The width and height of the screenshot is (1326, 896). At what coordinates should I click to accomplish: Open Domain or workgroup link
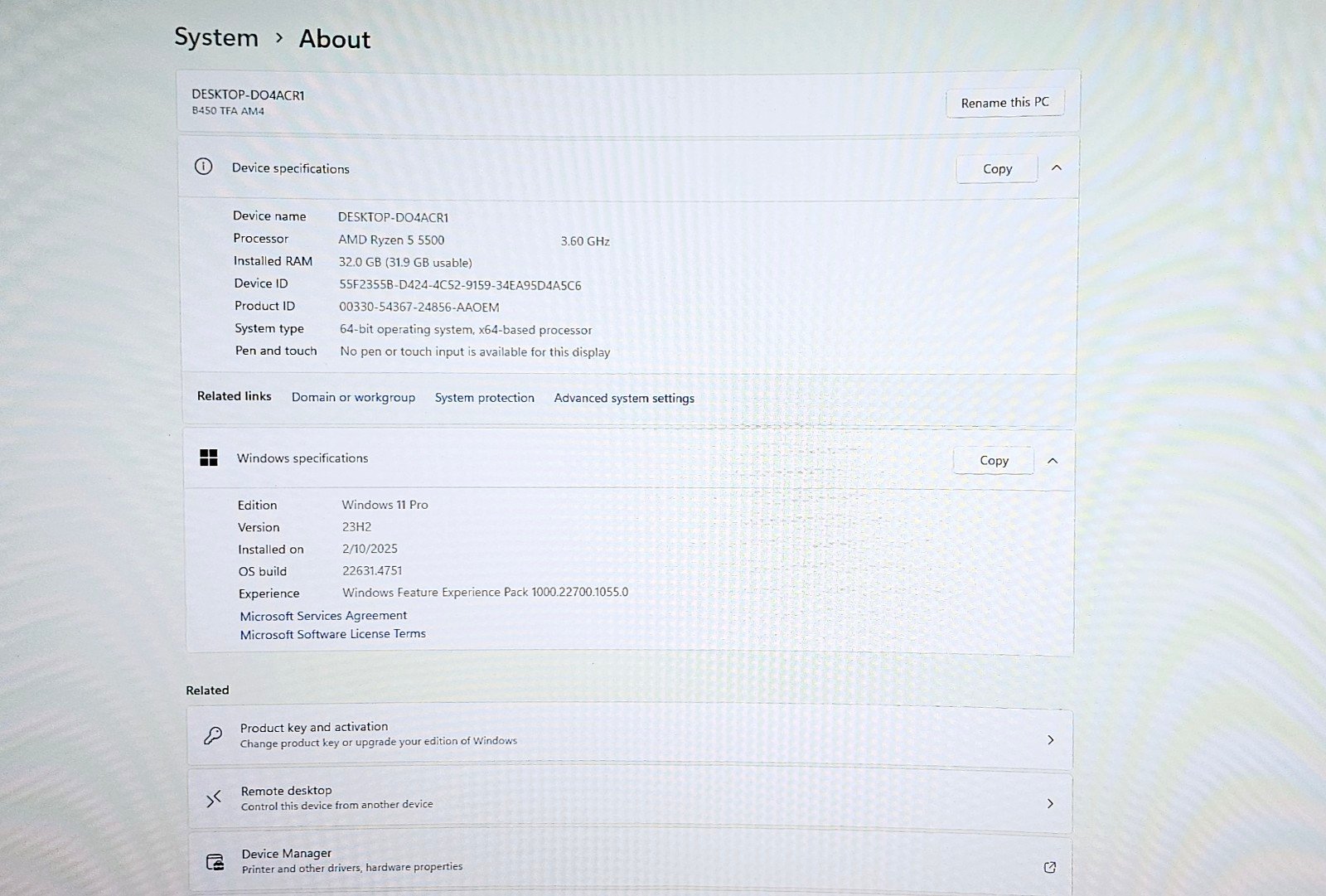[x=353, y=397]
